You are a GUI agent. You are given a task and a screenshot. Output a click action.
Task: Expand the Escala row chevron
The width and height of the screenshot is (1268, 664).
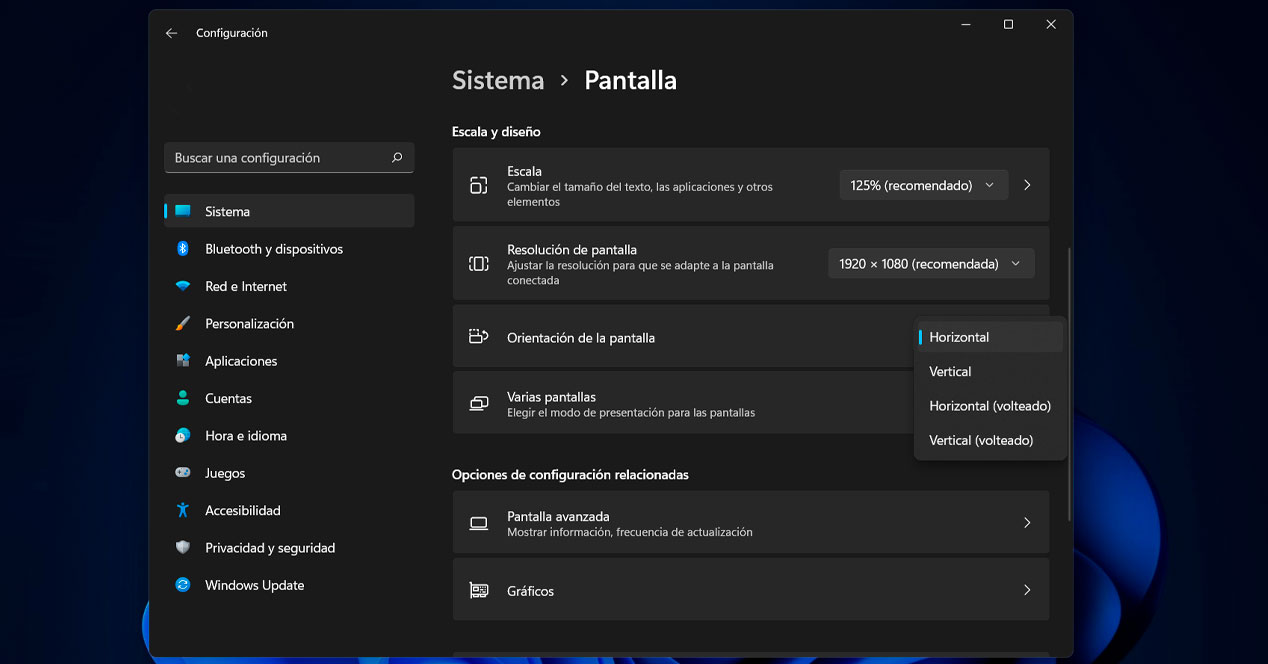(1027, 184)
